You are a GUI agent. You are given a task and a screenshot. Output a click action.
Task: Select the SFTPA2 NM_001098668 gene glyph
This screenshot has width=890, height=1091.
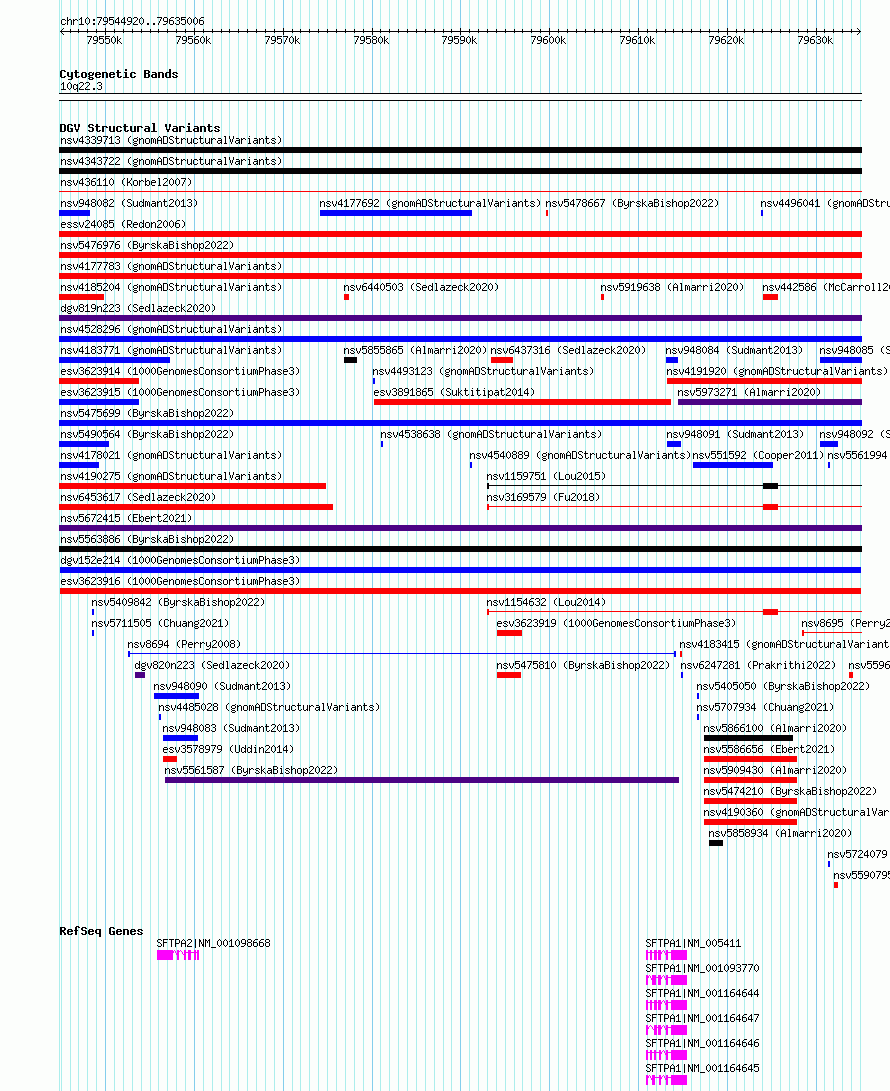click(x=178, y=955)
